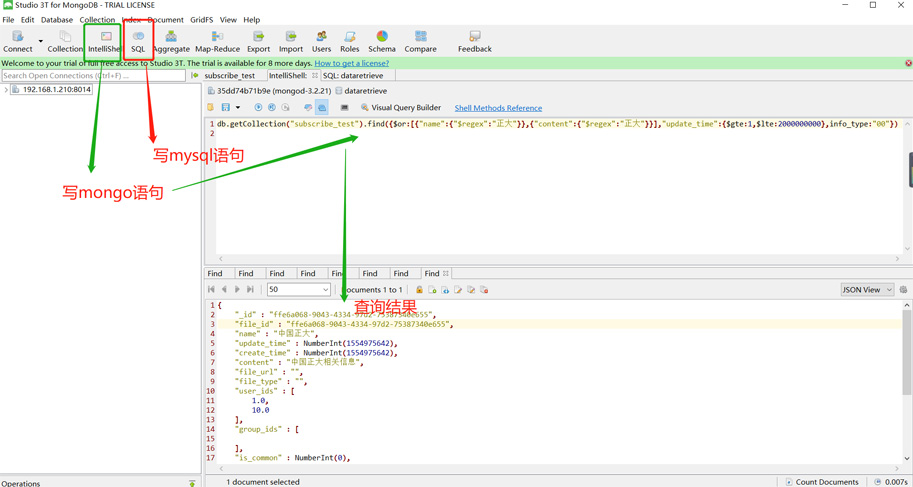Toggle the read-only lock in results toolbar

[419, 290]
